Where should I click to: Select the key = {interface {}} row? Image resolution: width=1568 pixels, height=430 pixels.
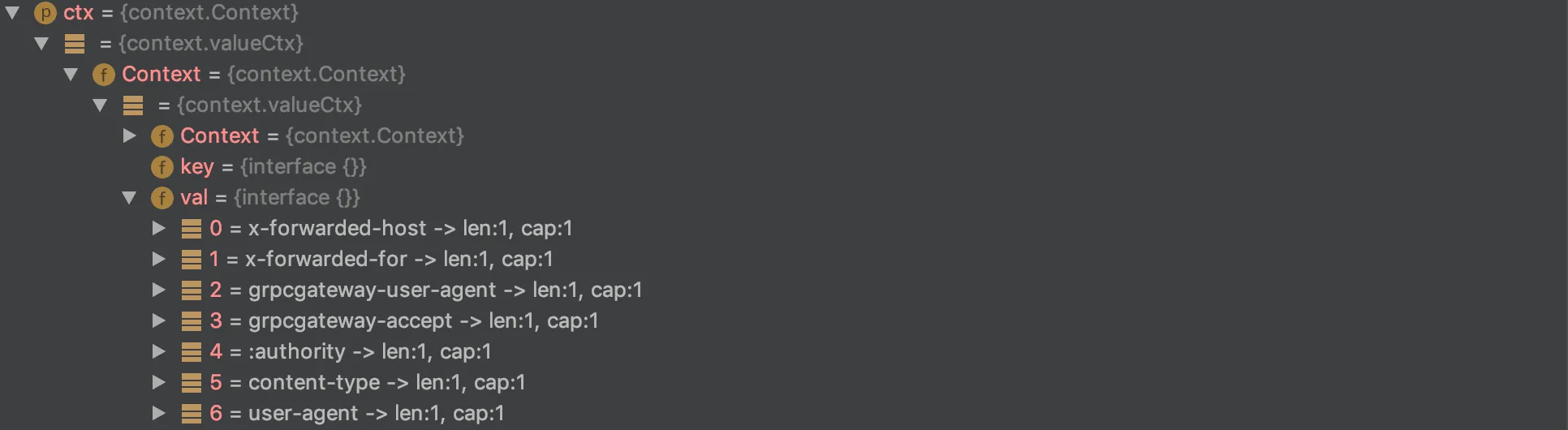pyautogui.click(x=259, y=167)
